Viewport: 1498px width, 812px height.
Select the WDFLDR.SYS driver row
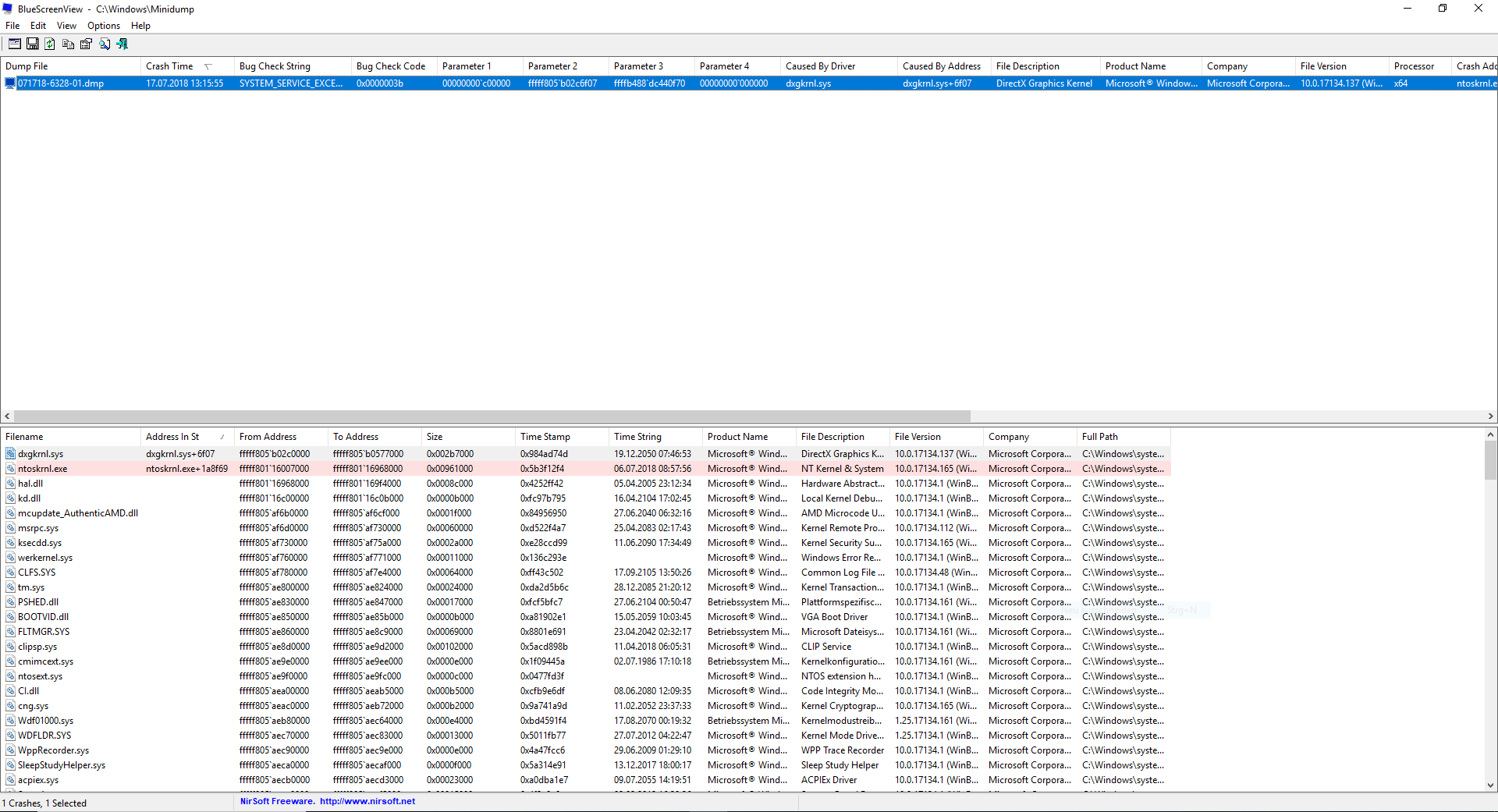click(586, 736)
